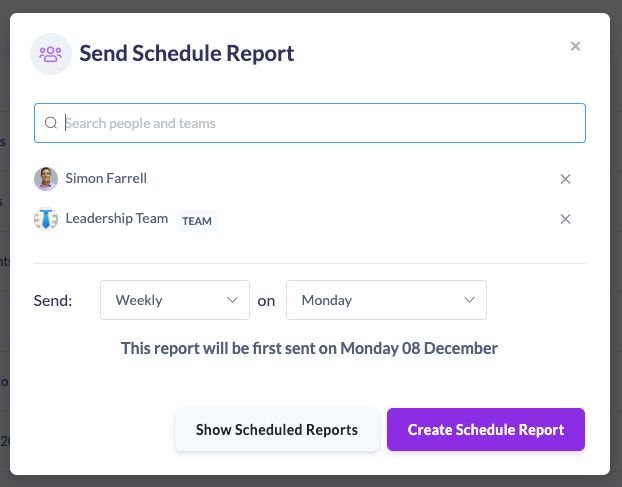
Task: Click the chevron arrow beside Monday
Action: pos(469,300)
